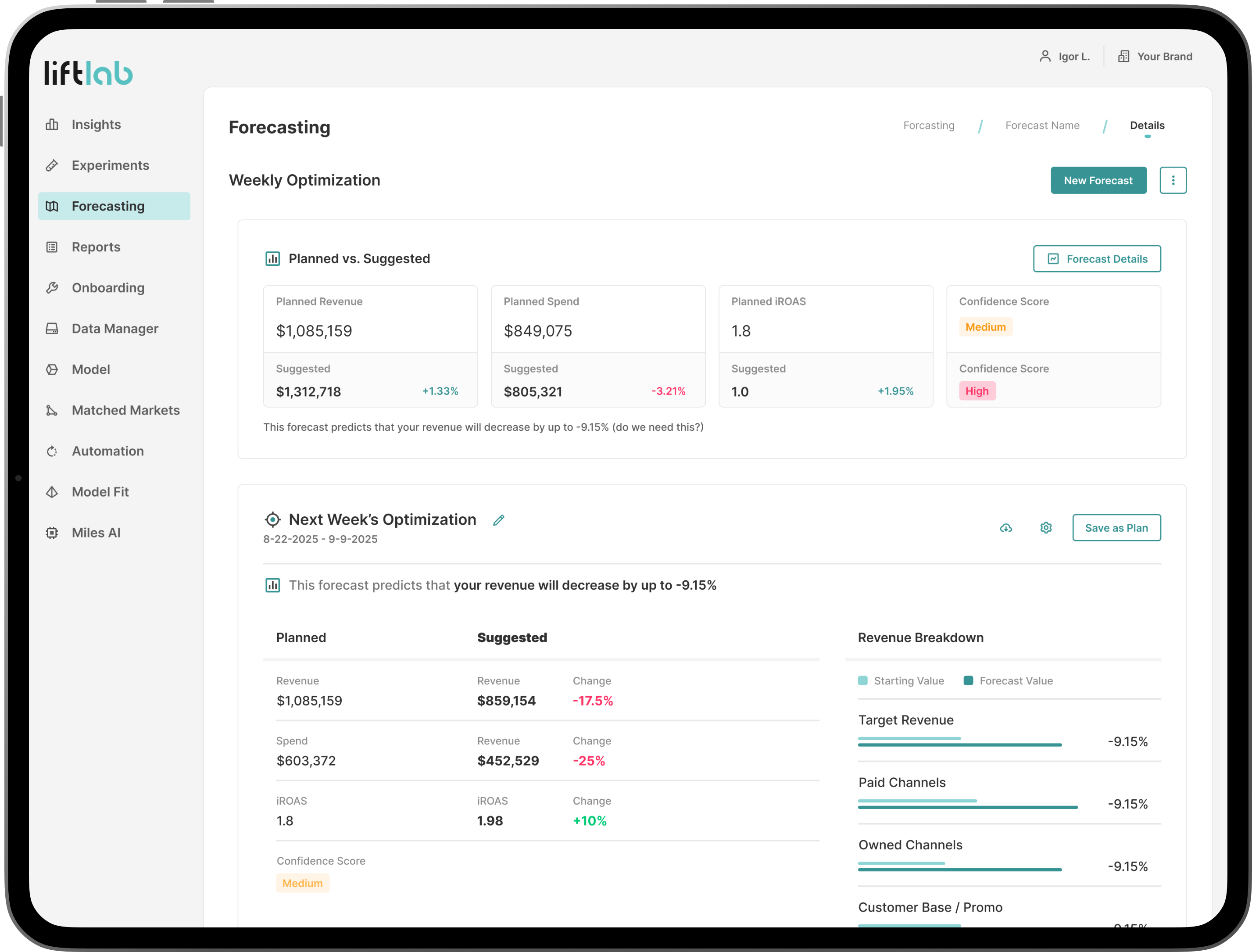Viewport: 1252px width, 952px height.
Task: Click the Forcasting breadcrumb link
Action: (929, 125)
